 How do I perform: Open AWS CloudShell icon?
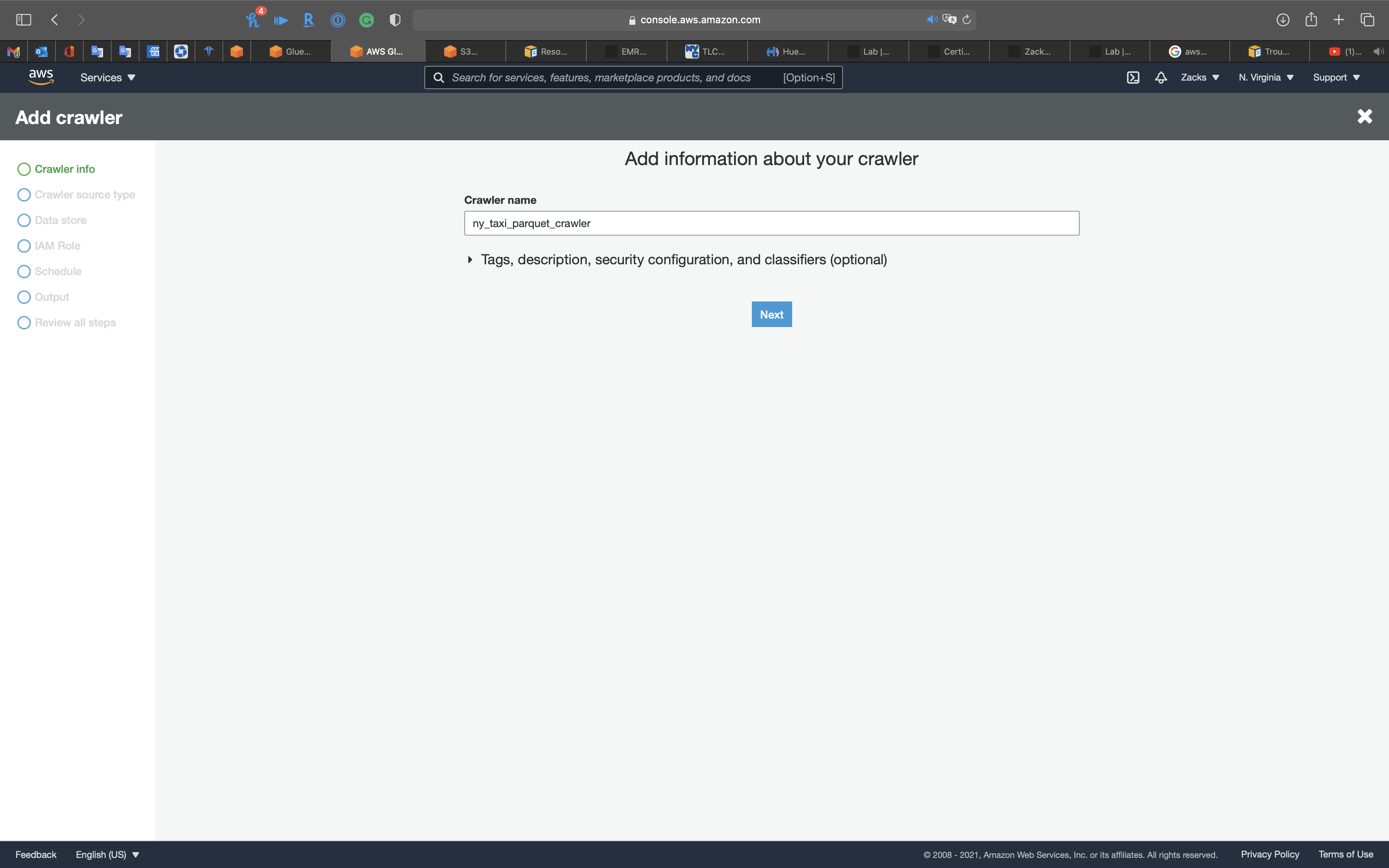1132,77
